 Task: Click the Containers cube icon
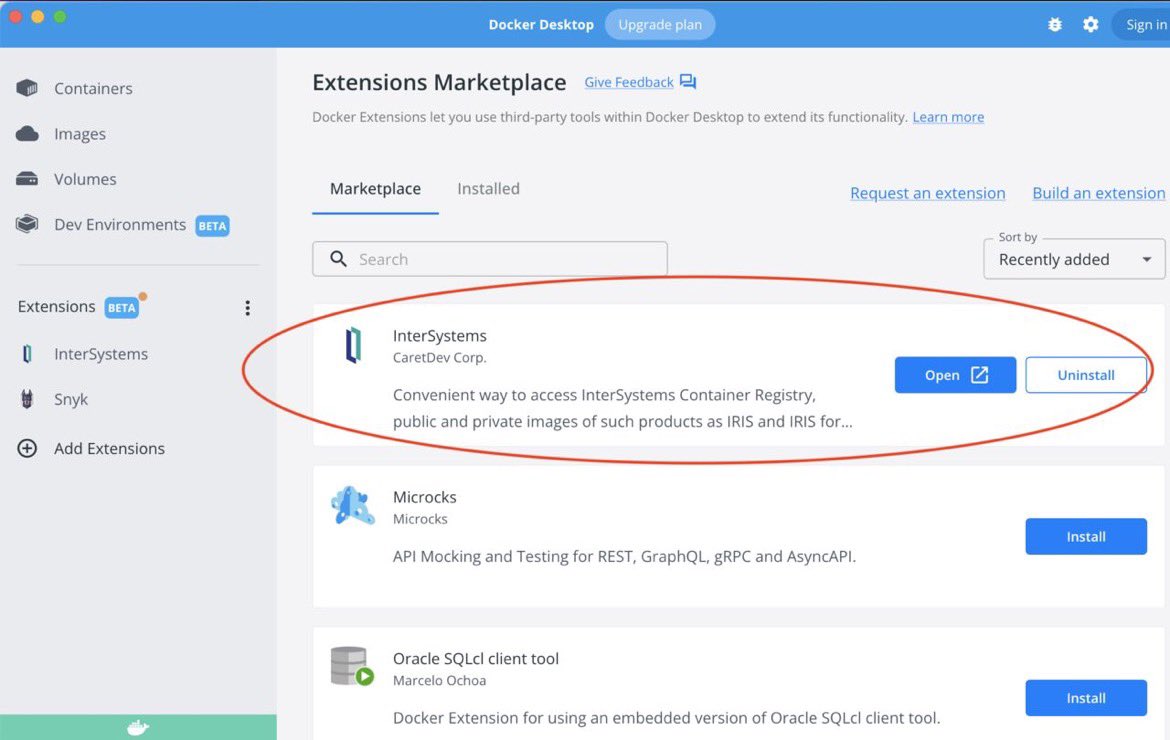tap(27, 88)
